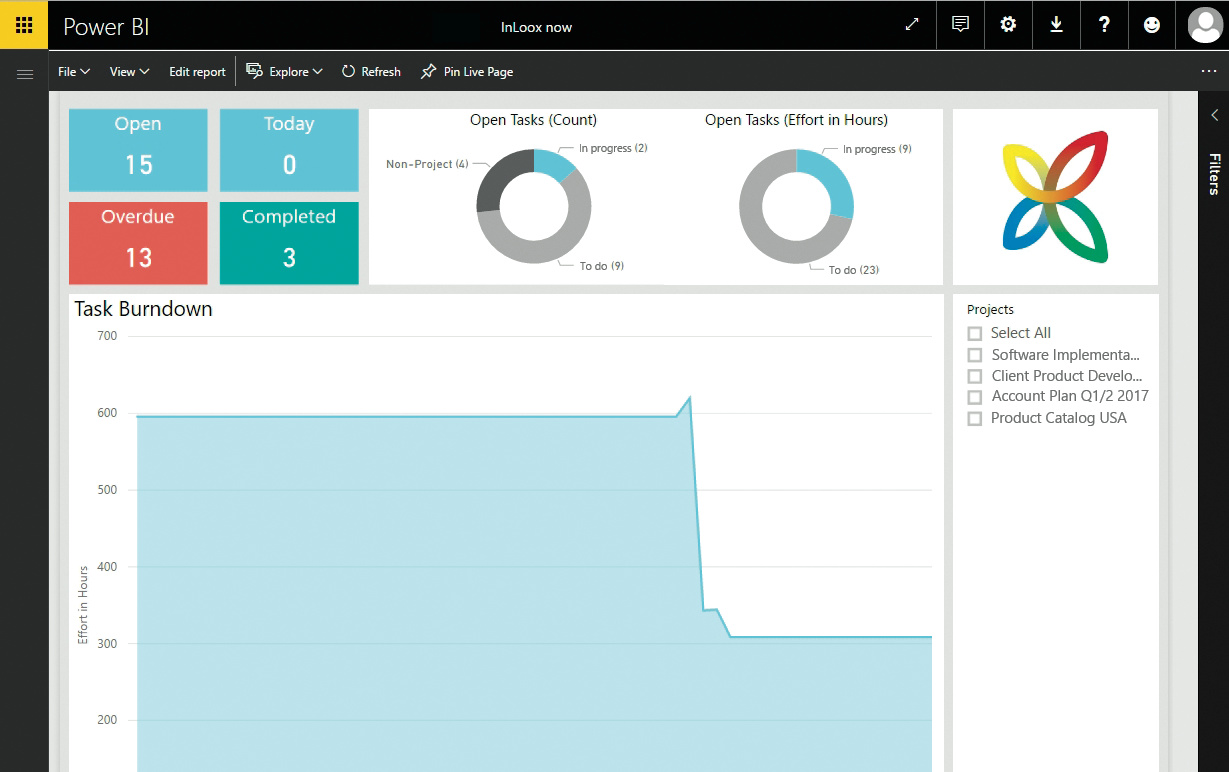Click Pin Live Page button
The image size is (1229, 772).
[467, 72]
